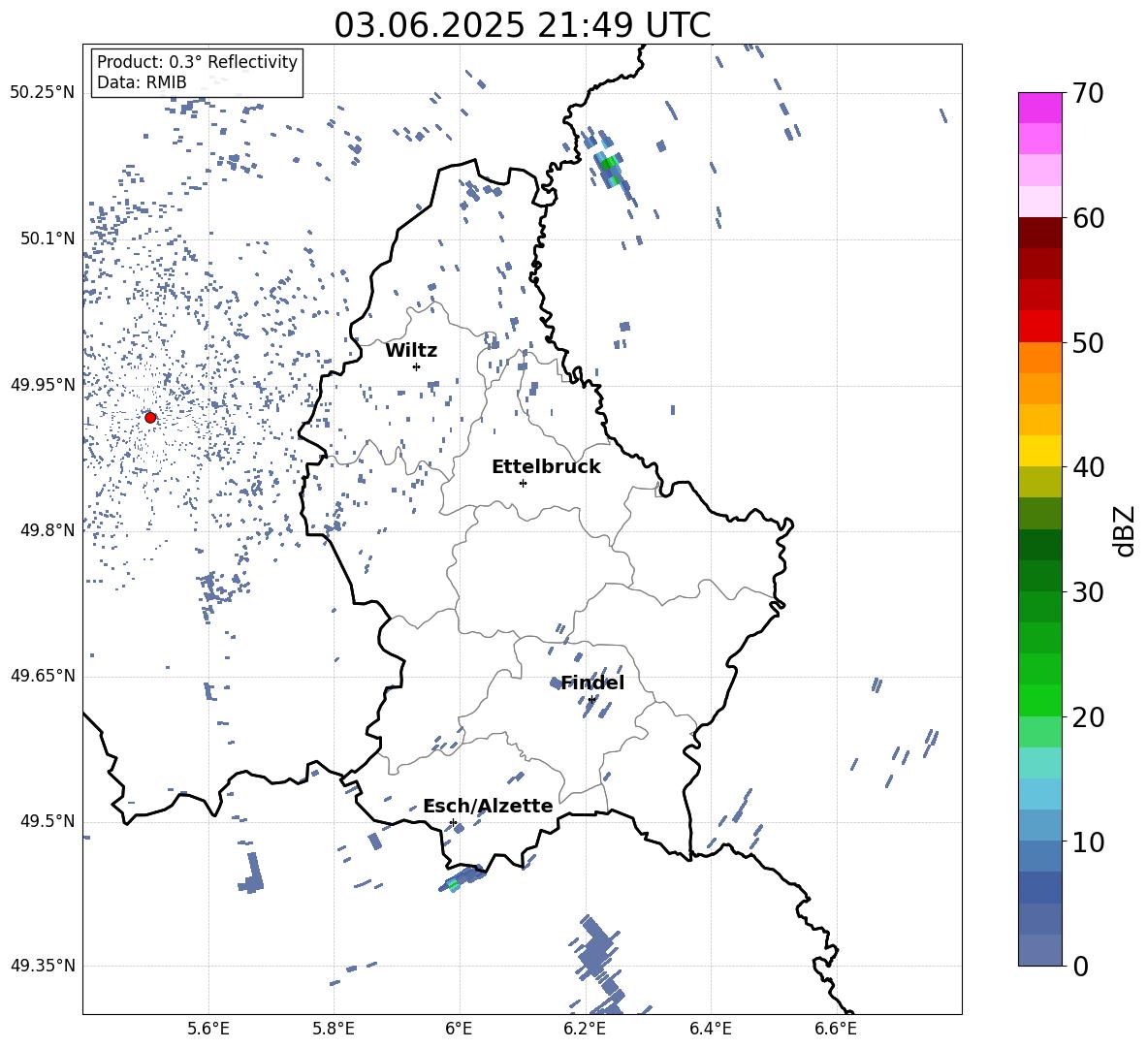Click latitude tick label 49.95°N

pyautogui.click(x=43, y=384)
